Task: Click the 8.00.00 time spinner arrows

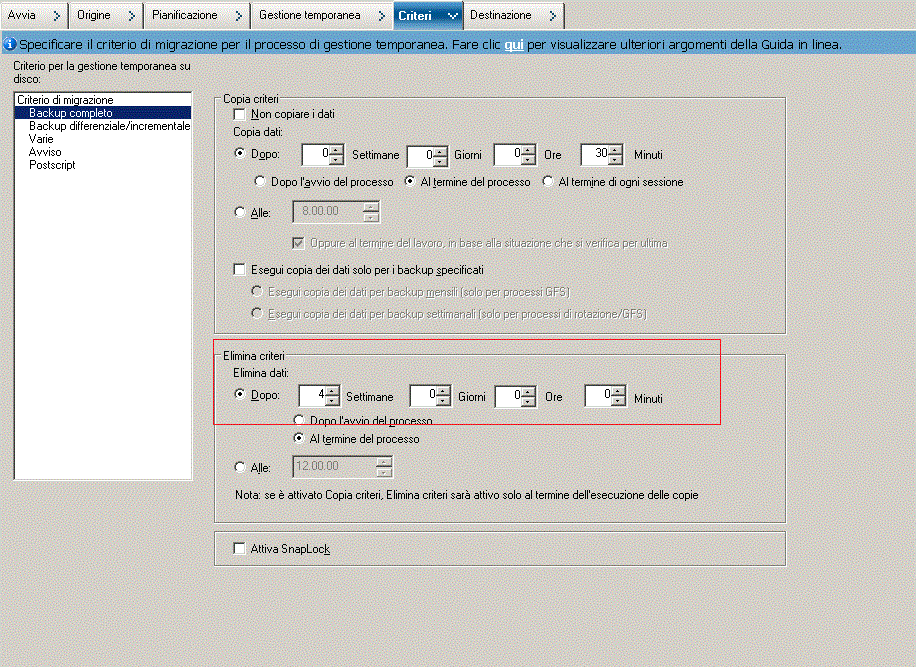Action: point(369,211)
